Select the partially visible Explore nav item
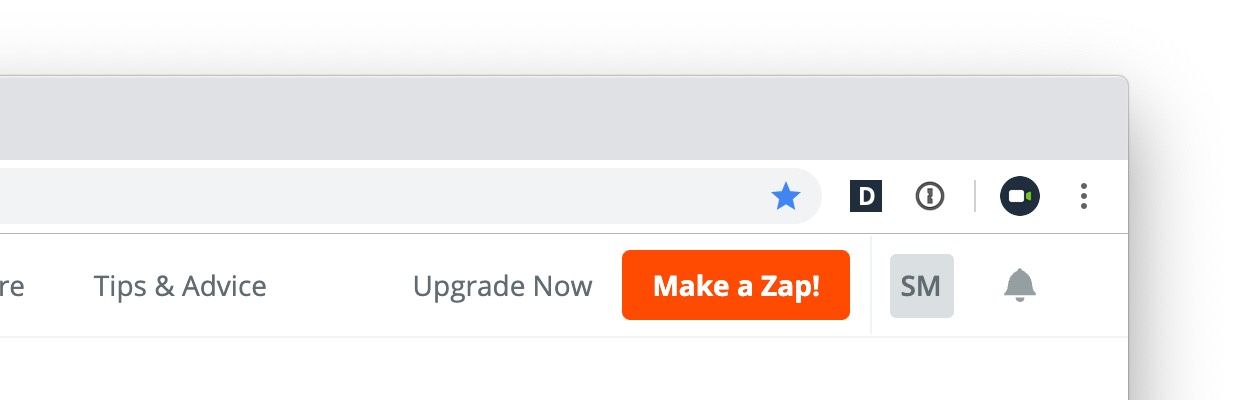The width and height of the screenshot is (1240, 400). [12, 287]
